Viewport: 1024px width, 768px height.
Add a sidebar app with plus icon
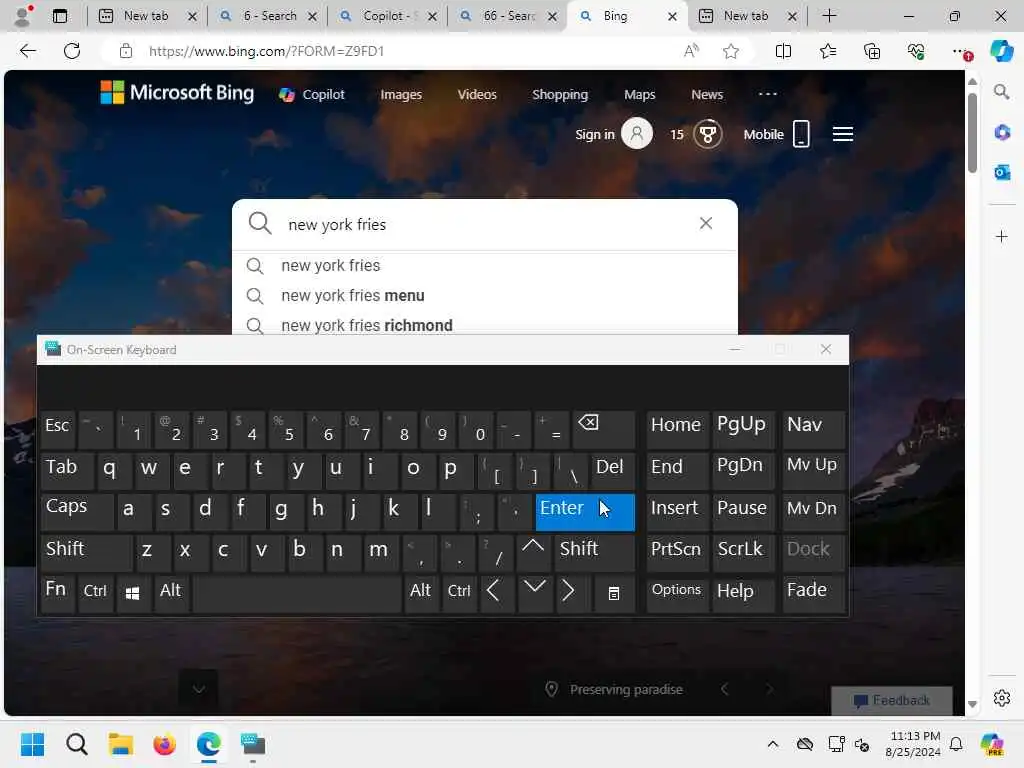point(1002,236)
